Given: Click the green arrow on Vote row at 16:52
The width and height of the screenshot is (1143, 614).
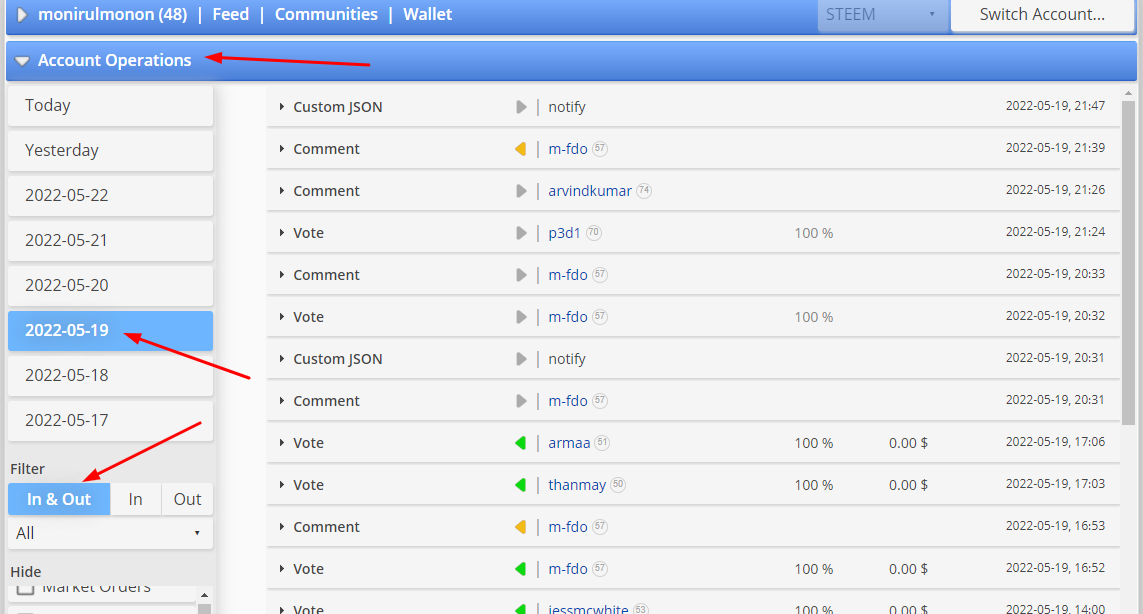Looking at the screenshot, I should (x=520, y=569).
